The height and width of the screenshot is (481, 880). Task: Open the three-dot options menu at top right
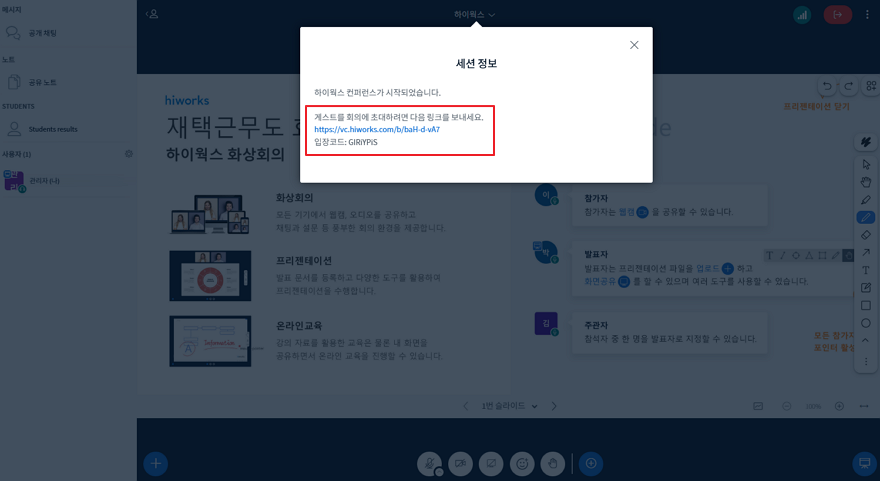point(867,14)
